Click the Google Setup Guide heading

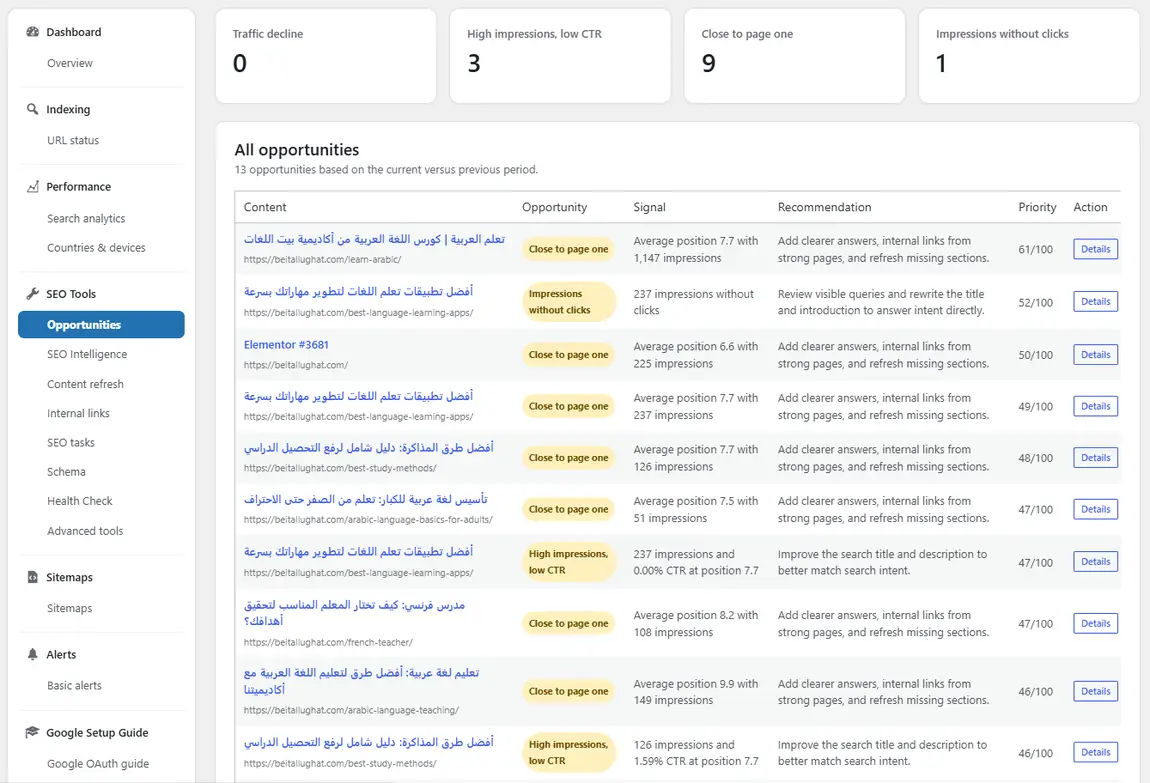coord(97,732)
